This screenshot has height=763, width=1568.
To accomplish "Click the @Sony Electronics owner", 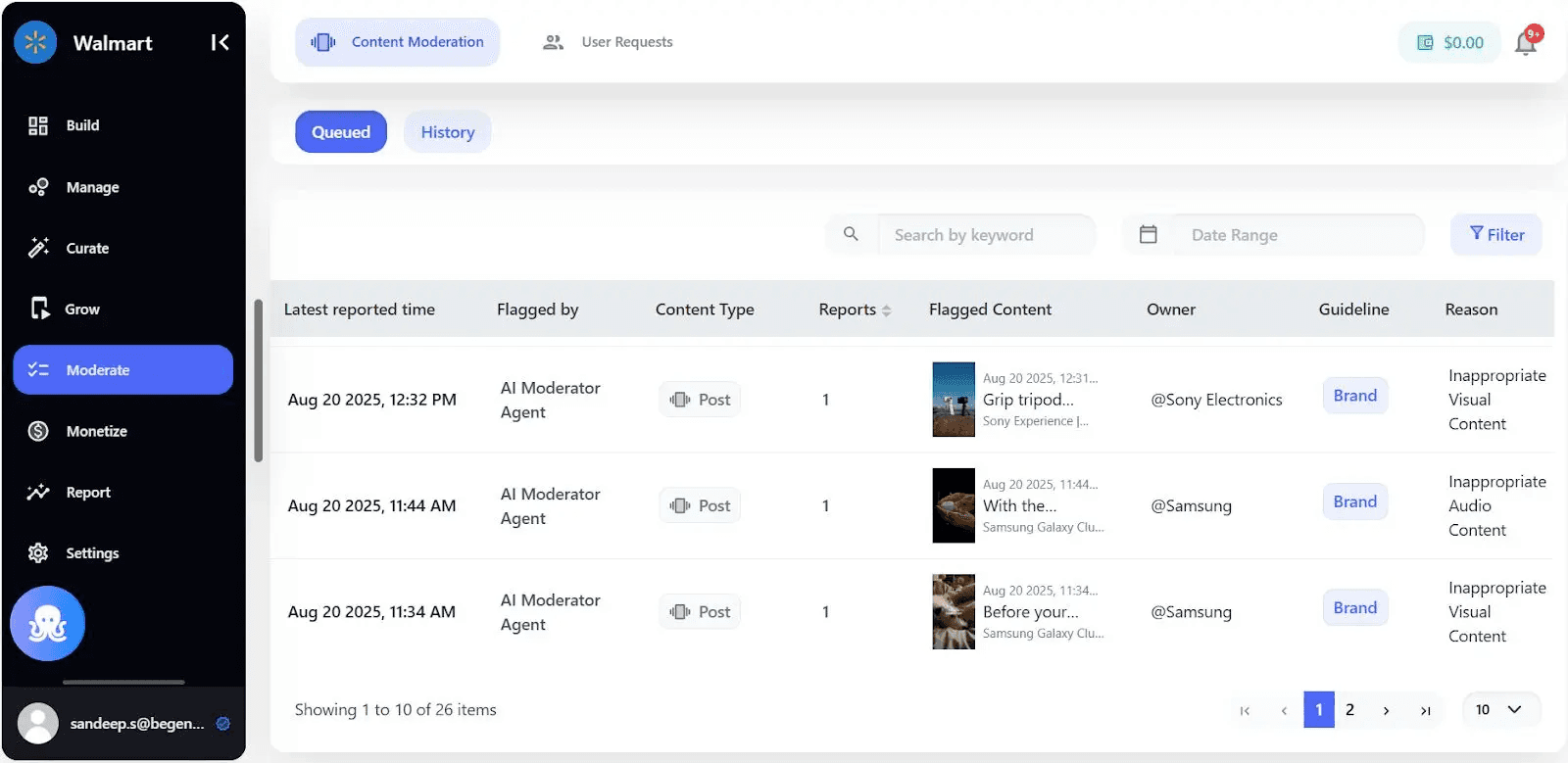I will 1216,400.
